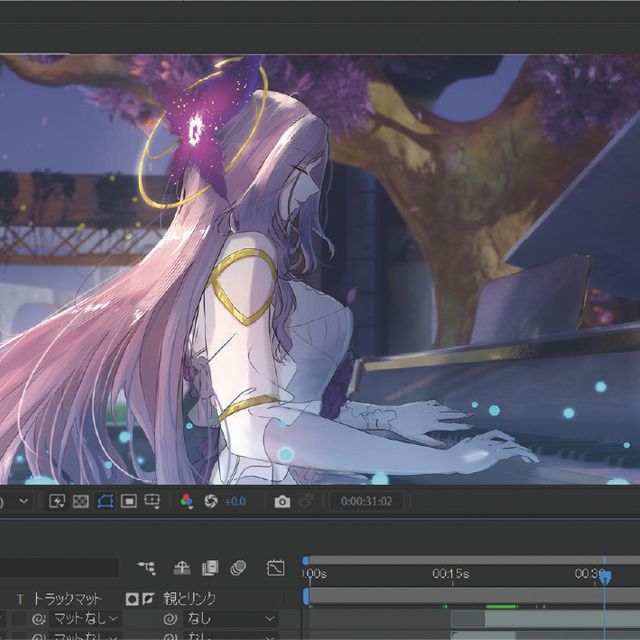The width and height of the screenshot is (640, 640).
Task: Toggle Fast Previews options icon
Action: coord(57,501)
